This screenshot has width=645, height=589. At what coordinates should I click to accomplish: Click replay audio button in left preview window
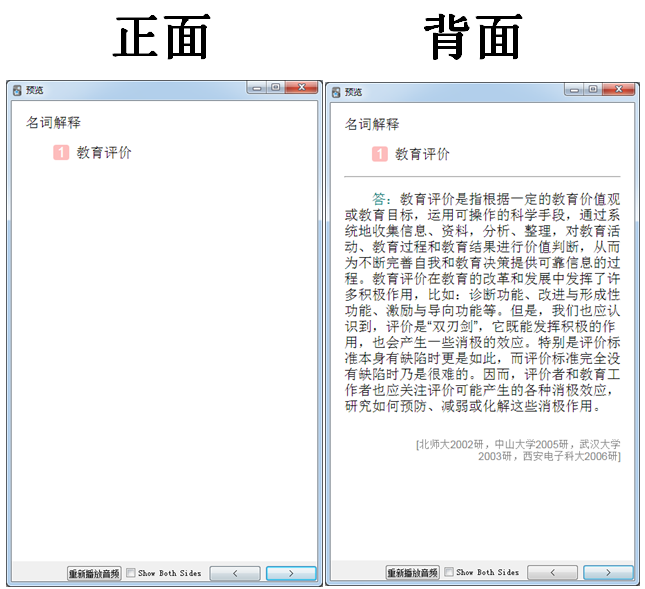click(94, 573)
